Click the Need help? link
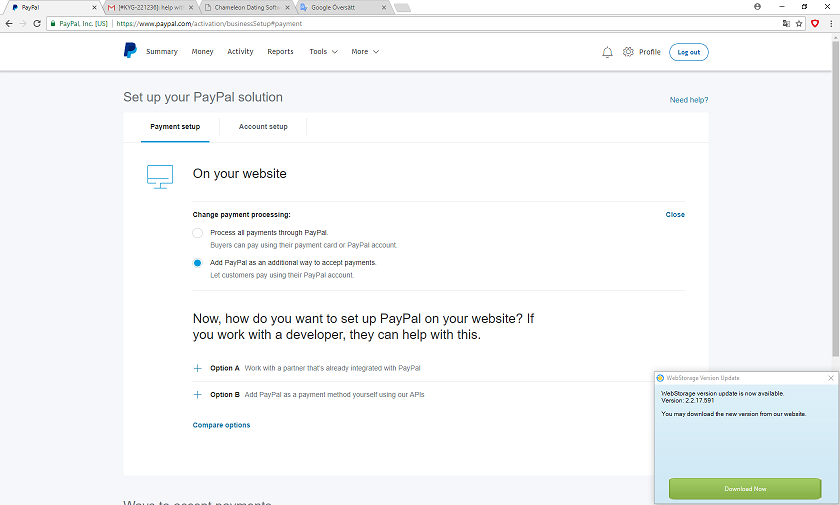Screen dimensions: 840x505 [x=689, y=100]
